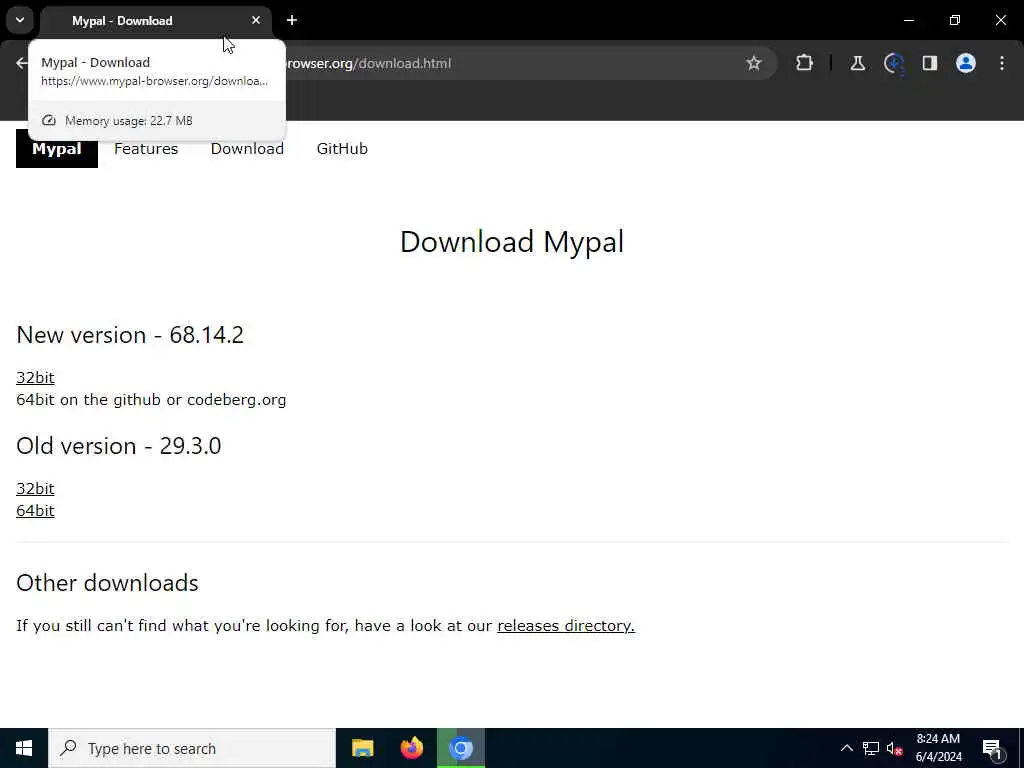Download new version 68.14.2 32bit

(x=35, y=377)
